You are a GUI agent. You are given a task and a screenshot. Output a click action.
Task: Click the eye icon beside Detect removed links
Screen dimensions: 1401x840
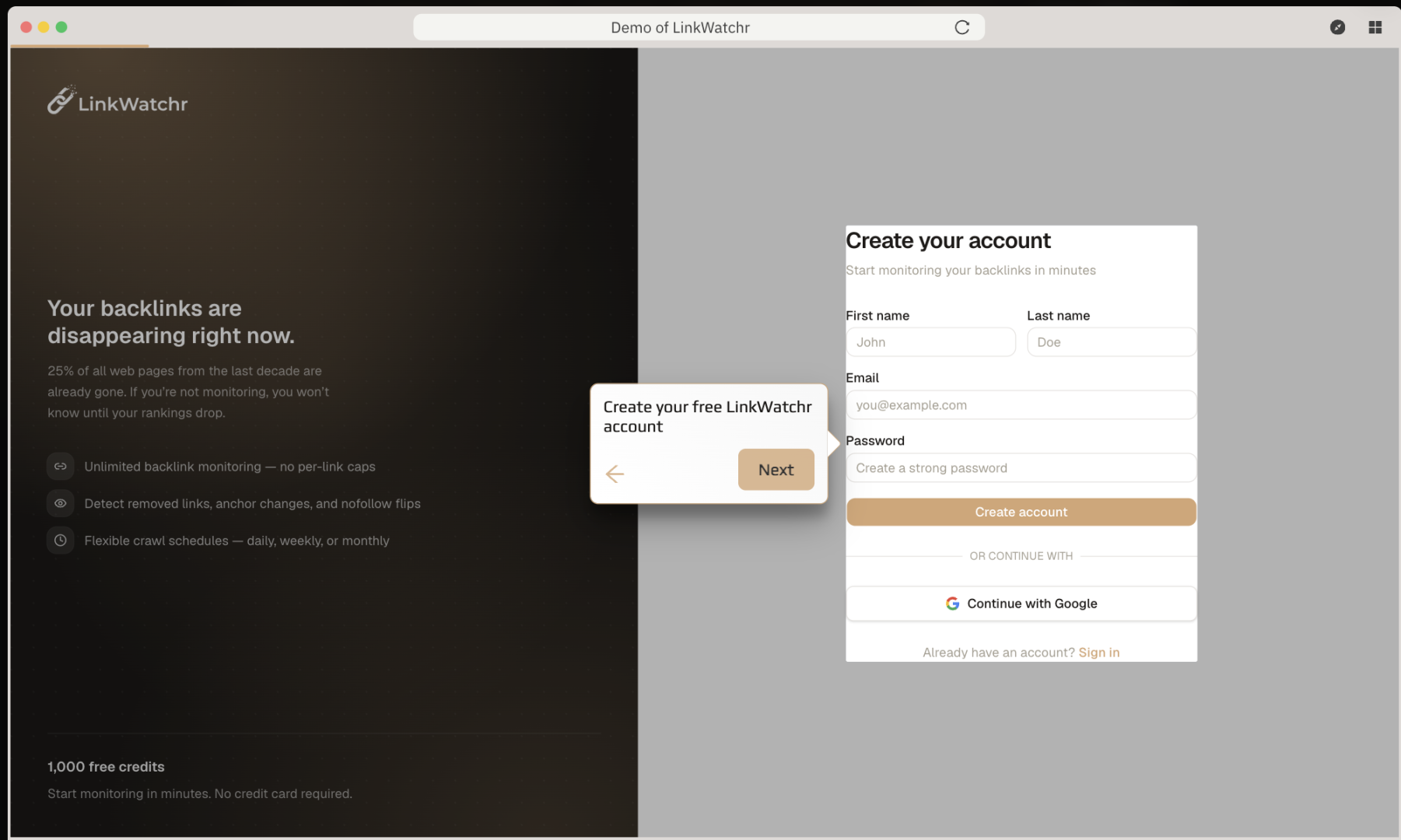tap(60, 503)
